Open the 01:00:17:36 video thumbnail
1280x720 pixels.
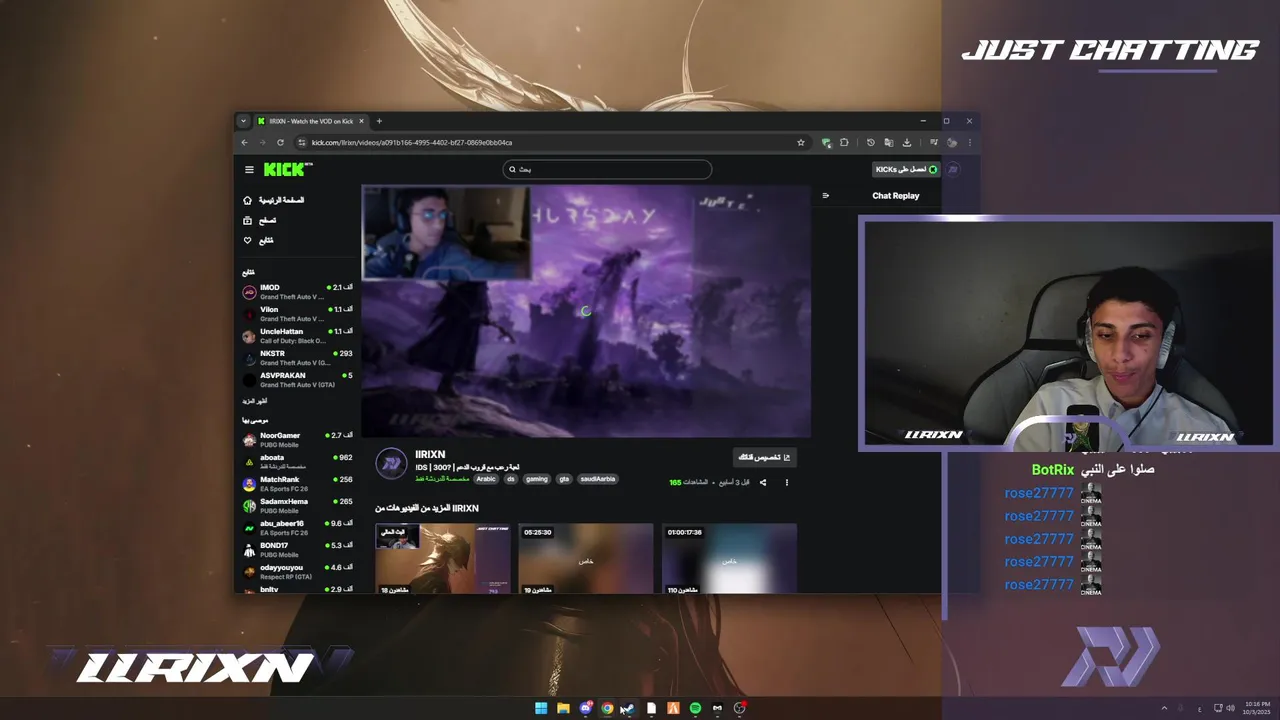coord(729,558)
